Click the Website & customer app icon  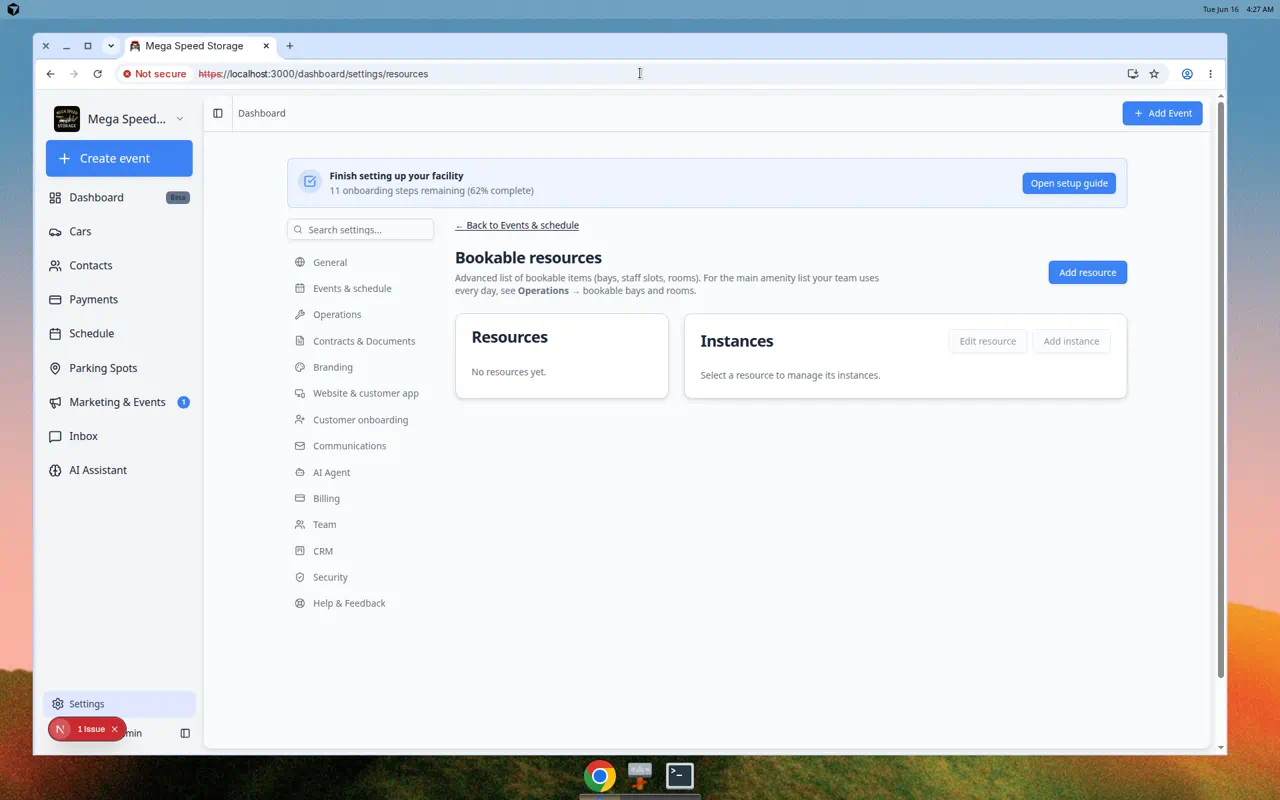(300, 393)
